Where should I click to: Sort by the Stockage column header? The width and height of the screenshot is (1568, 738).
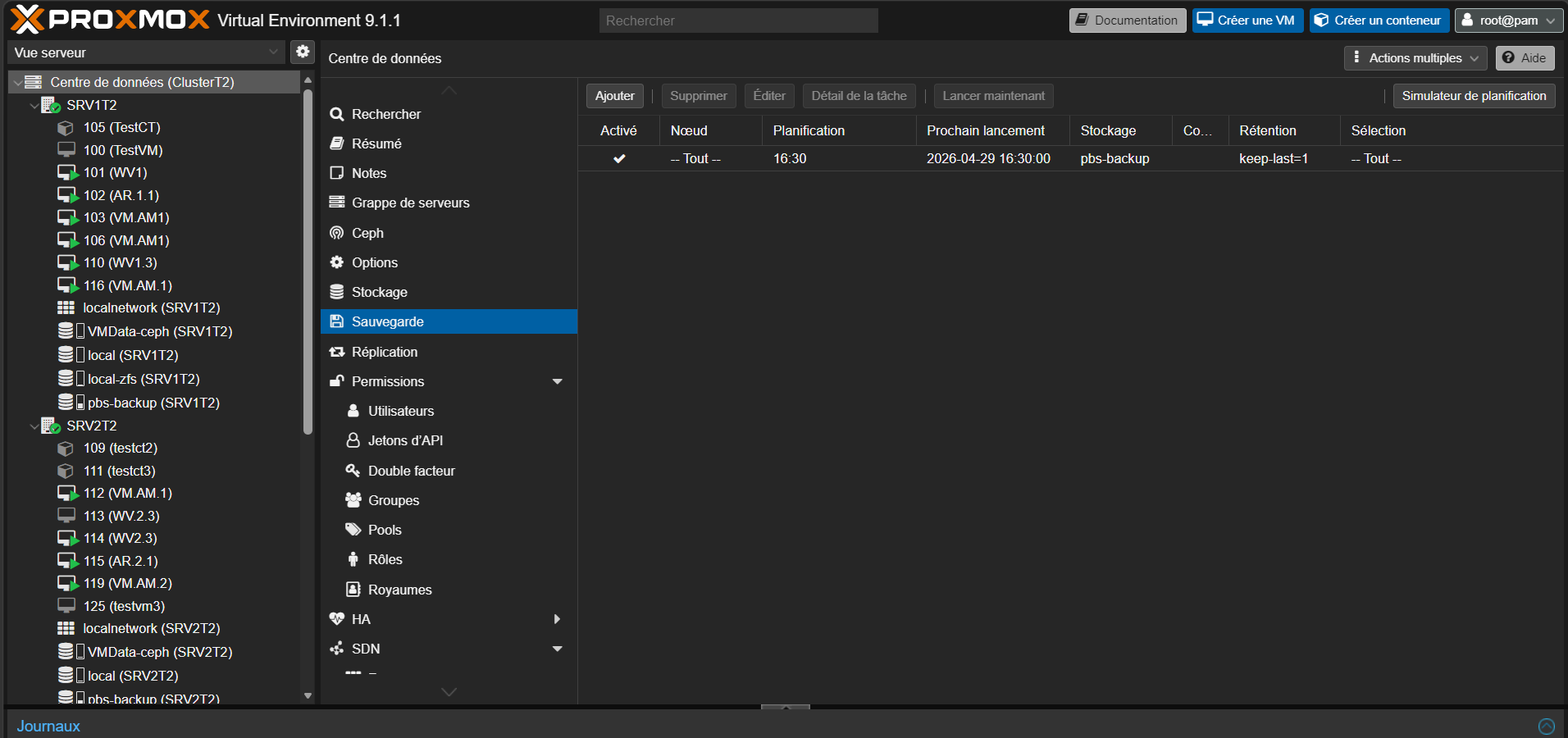coord(1121,130)
